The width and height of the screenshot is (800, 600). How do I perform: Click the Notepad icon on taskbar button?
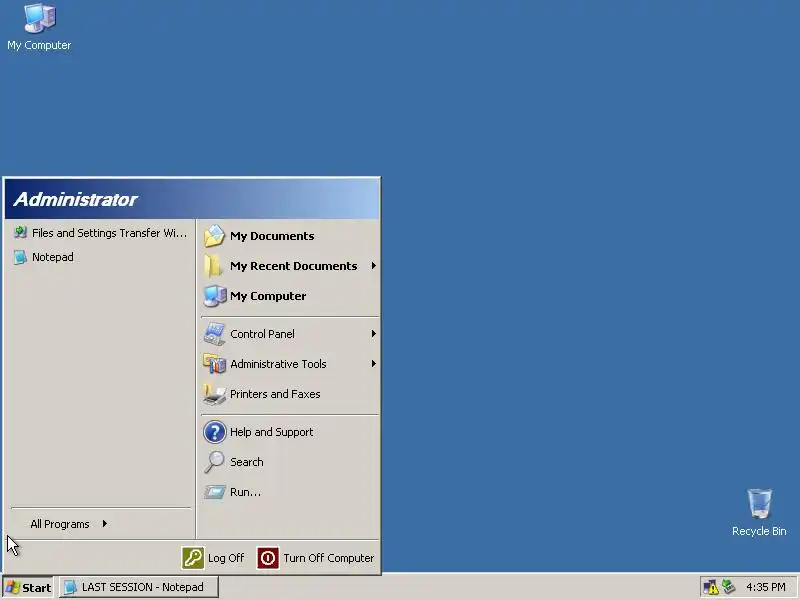tap(70, 587)
